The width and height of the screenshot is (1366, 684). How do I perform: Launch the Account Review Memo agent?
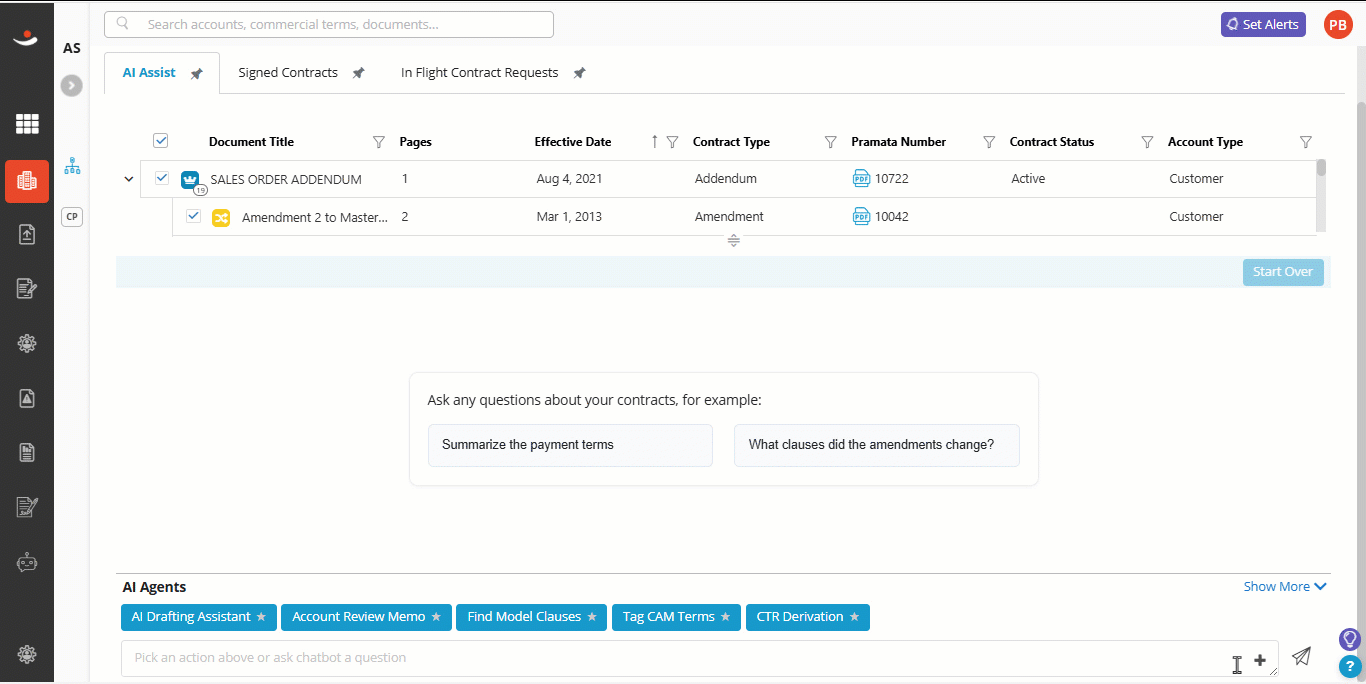tap(366, 617)
